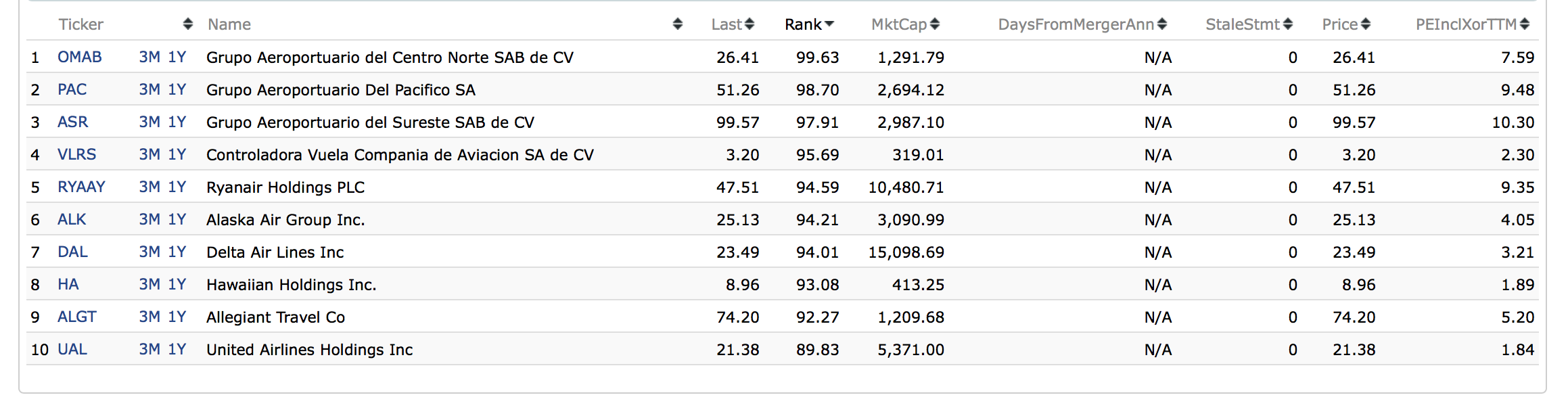Open ALGT ticker link
This screenshot has height=414, width=1568.
click(77, 317)
